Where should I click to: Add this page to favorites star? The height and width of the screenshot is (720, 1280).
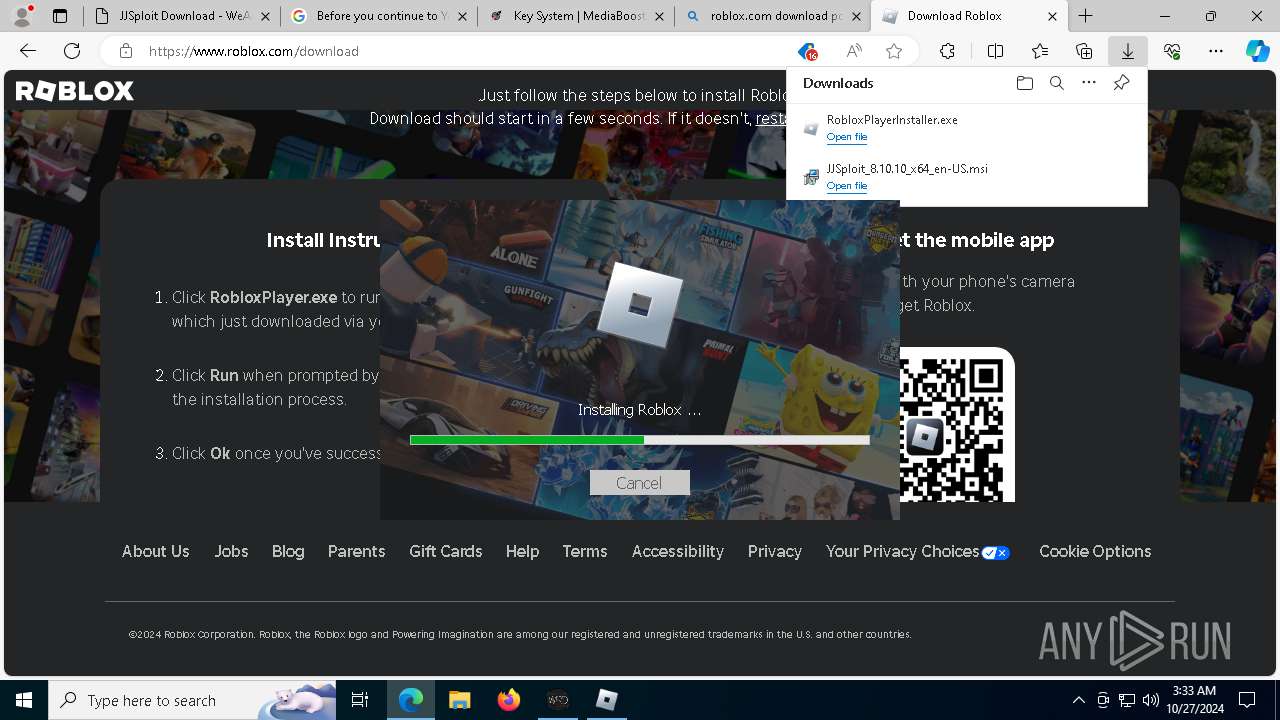(x=894, y=51)
